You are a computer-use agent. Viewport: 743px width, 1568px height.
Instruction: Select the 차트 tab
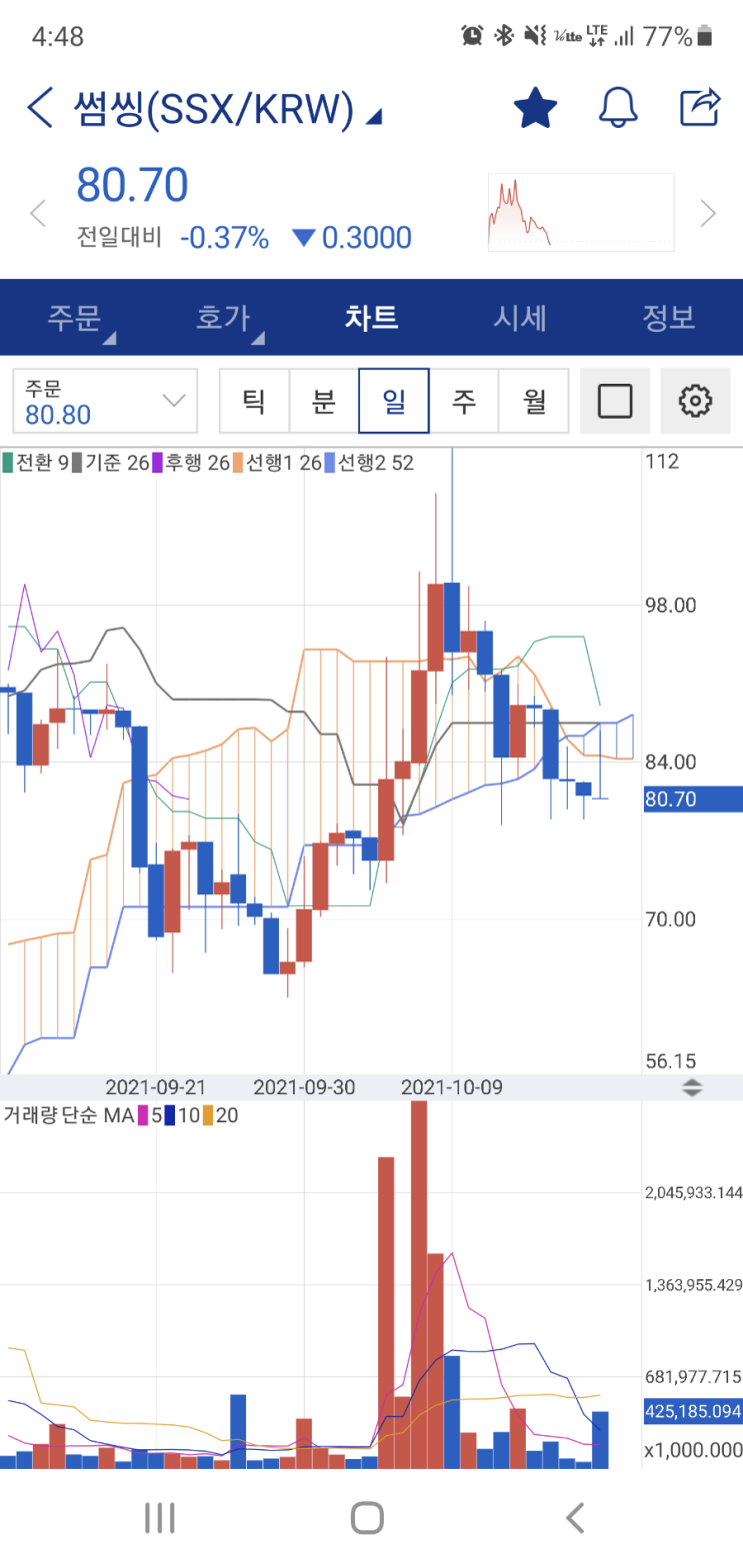[372, 318]
